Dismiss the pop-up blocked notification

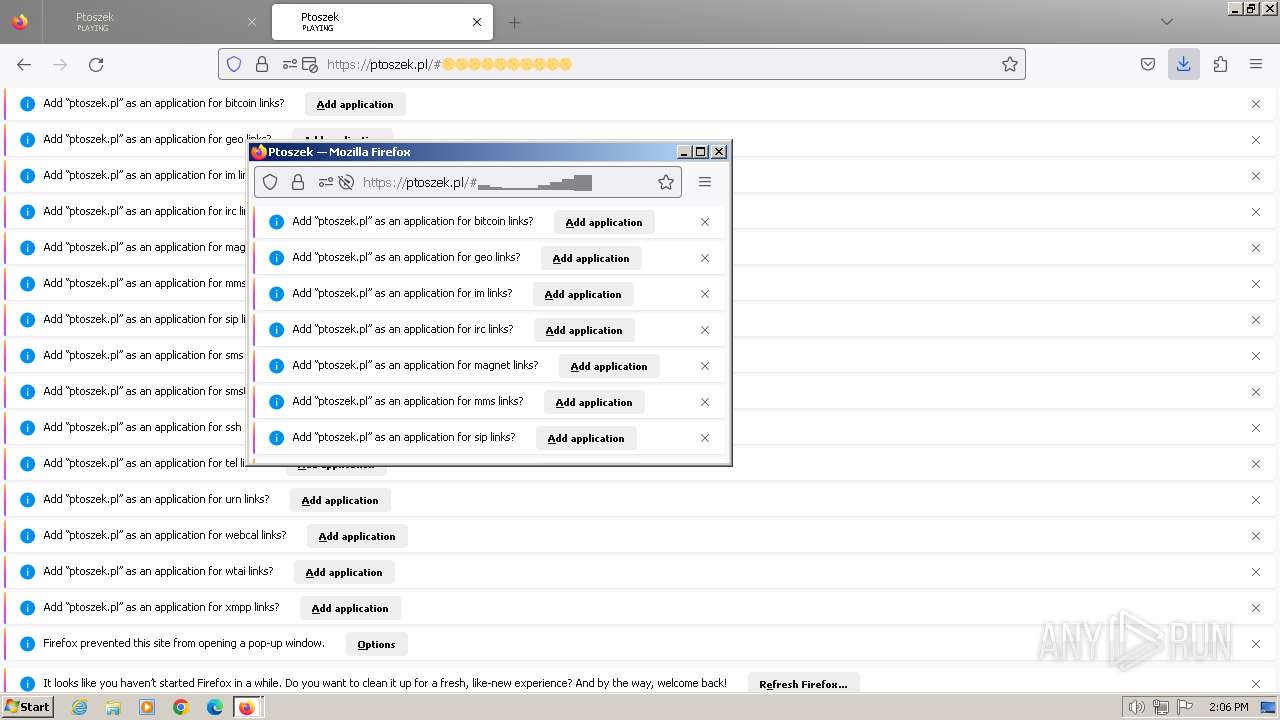point(1256,644)
